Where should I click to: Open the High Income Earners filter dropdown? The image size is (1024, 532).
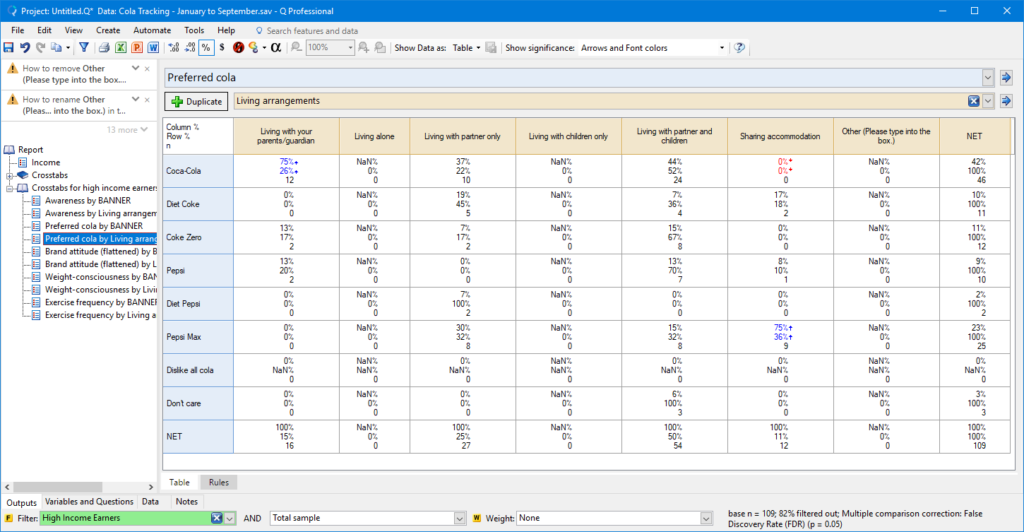(x=230, y=518)
